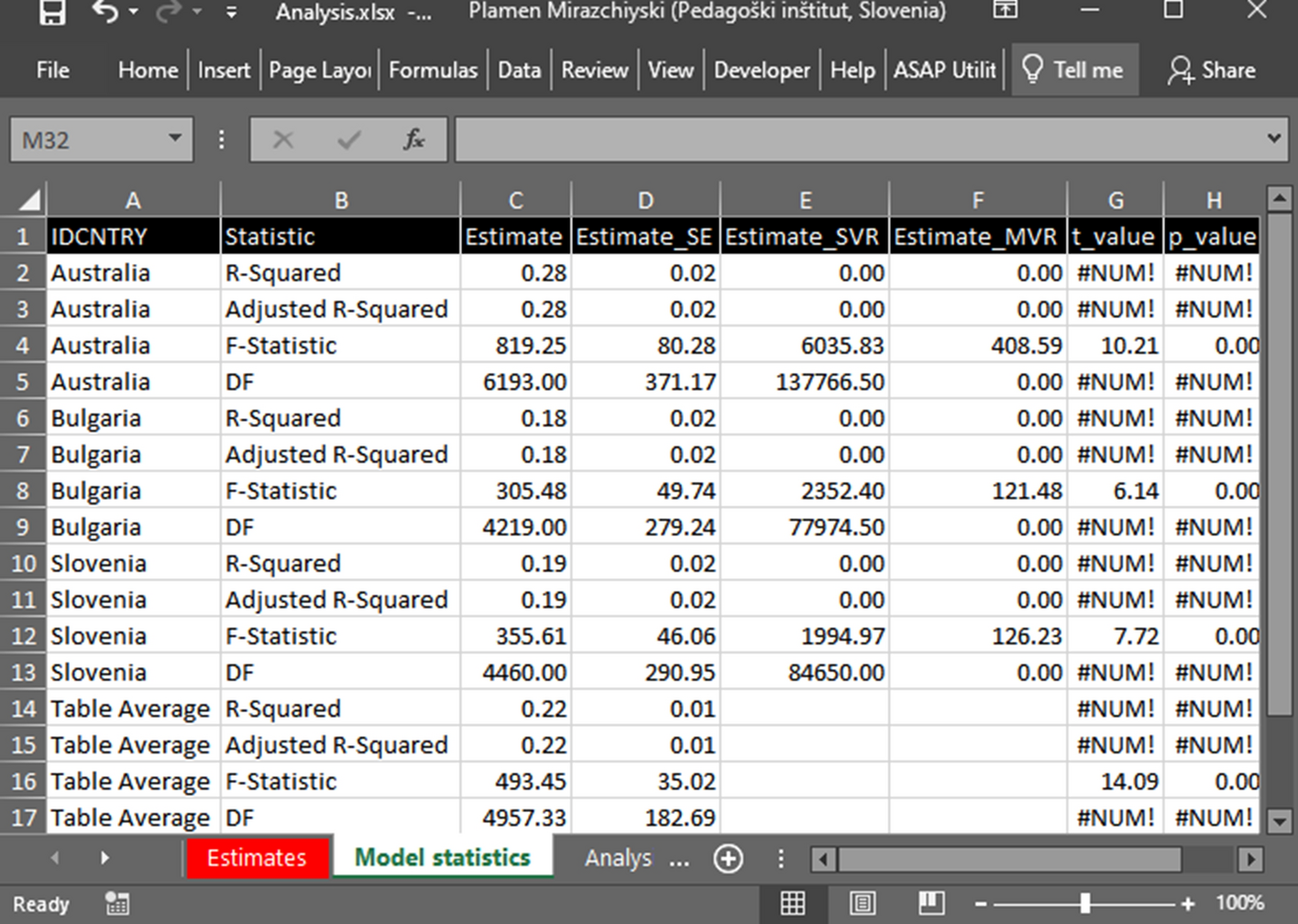Zoom out with the minus button

(981, 904)
